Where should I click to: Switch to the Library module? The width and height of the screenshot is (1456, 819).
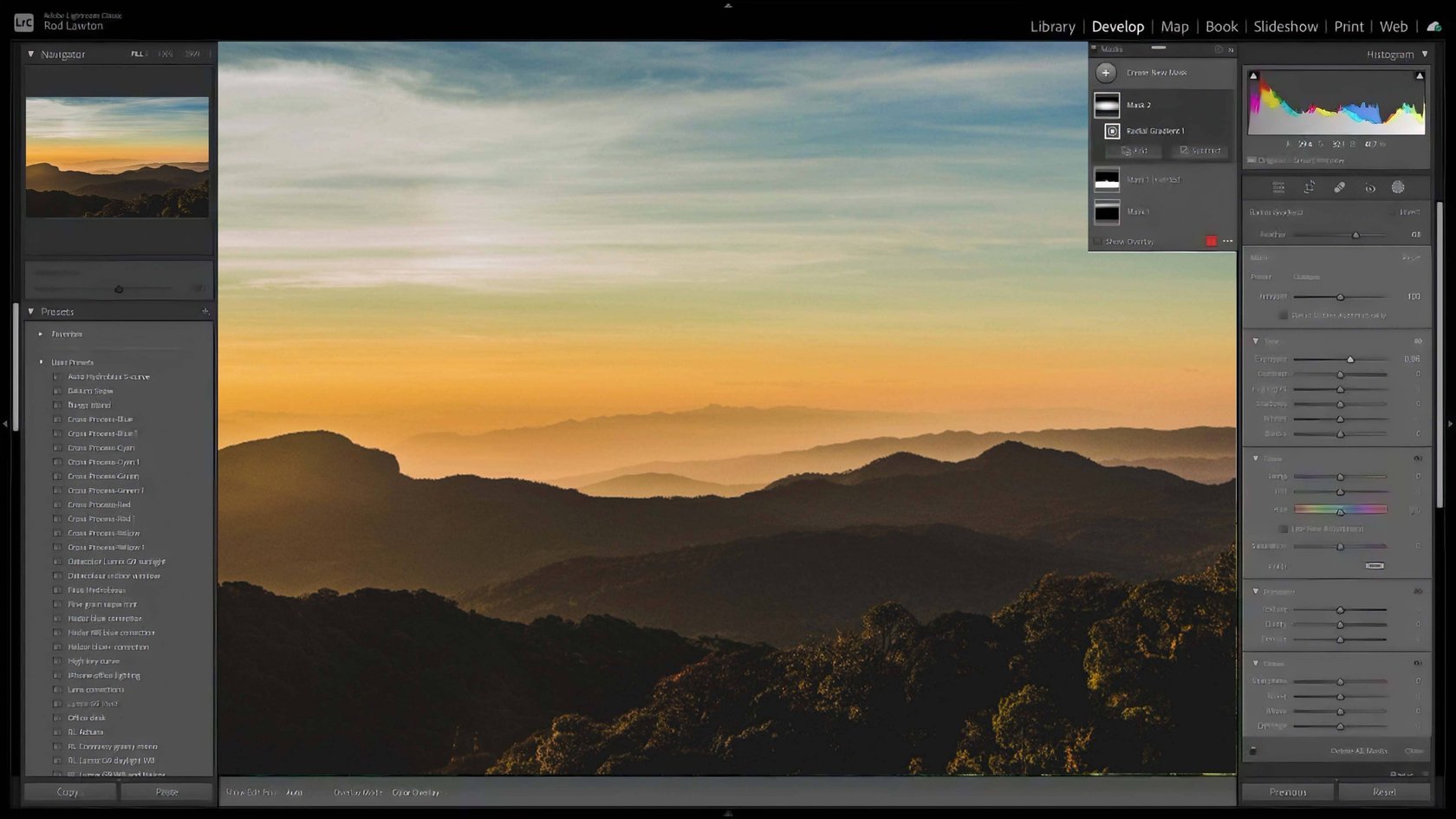click(x=1052, y=27)
